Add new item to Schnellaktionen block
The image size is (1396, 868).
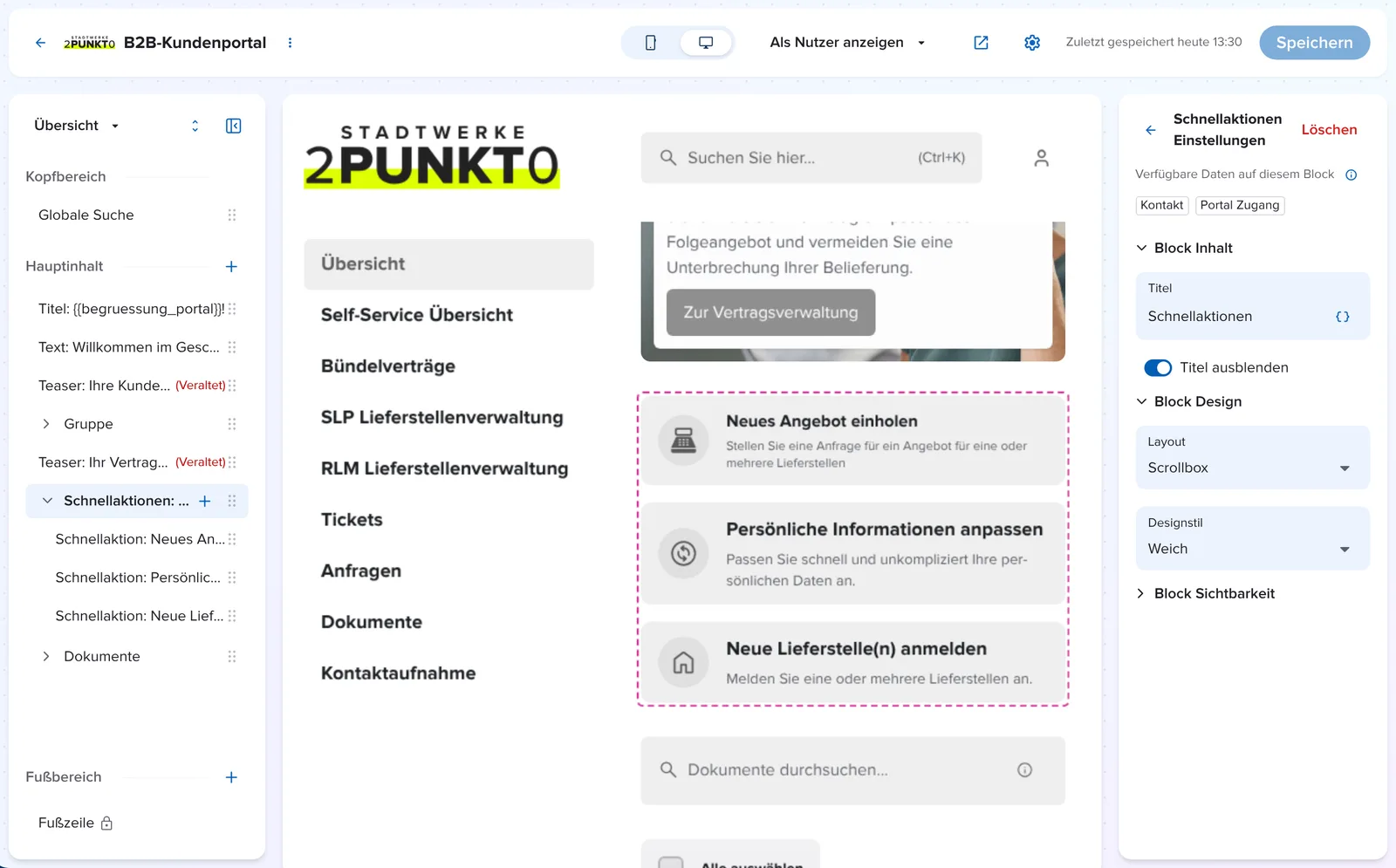pyautogui.click(x=205, y=501)
